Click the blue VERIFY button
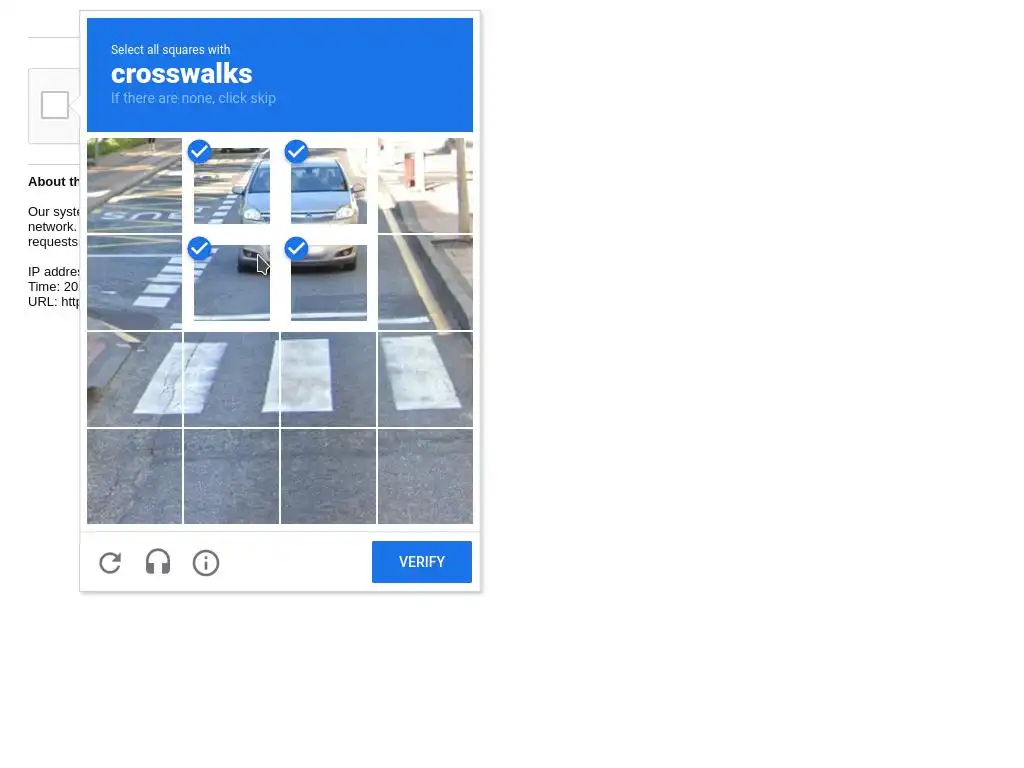 point(422,562)
